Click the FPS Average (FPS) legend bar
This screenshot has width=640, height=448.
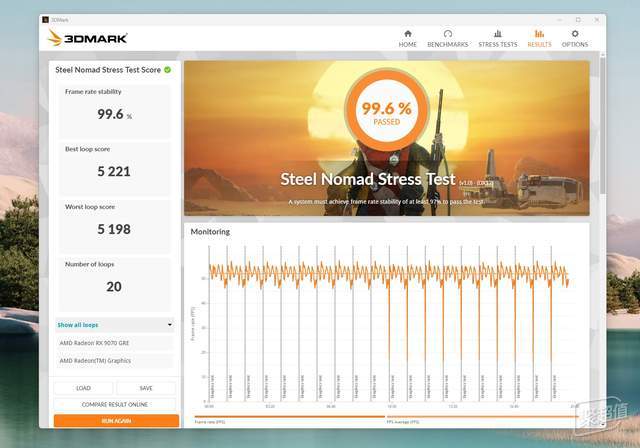click(482, 417)
